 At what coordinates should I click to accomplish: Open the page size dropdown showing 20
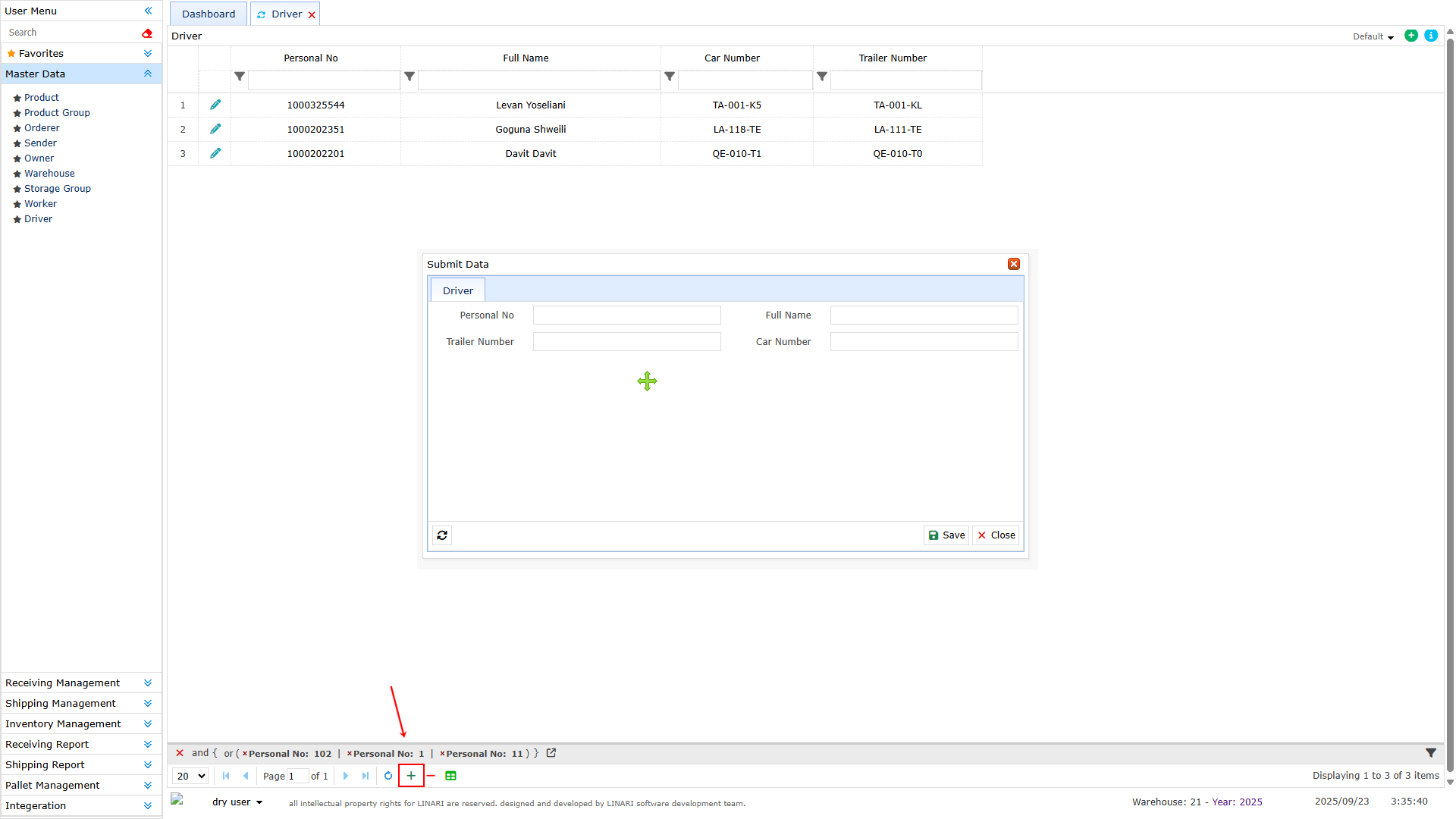[x=190, y=776]
